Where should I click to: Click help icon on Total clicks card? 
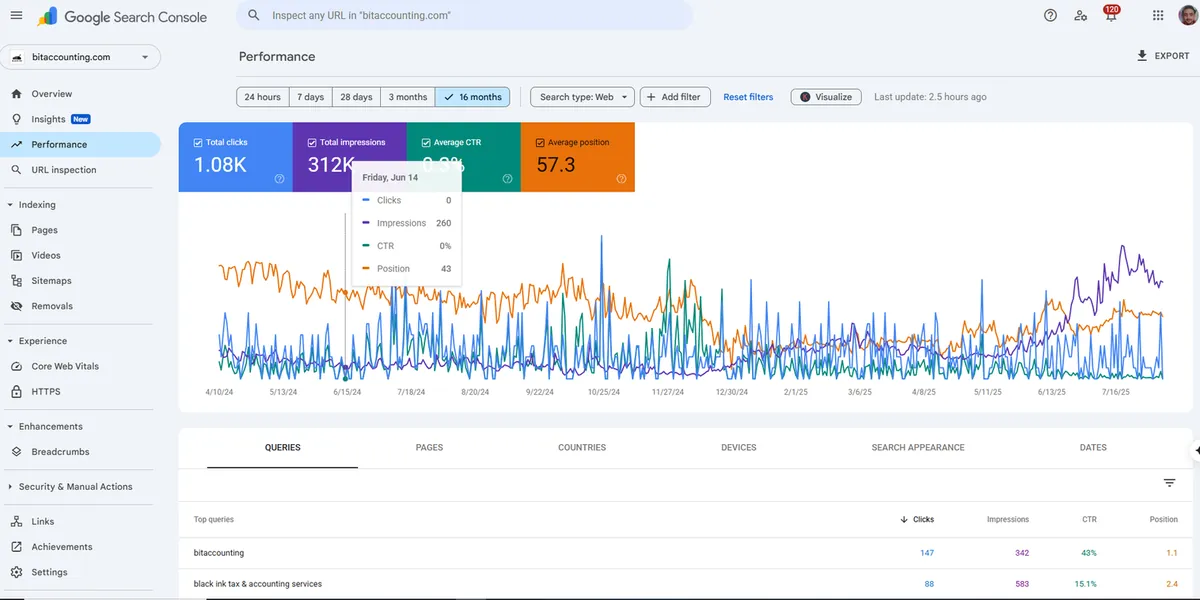279,179
